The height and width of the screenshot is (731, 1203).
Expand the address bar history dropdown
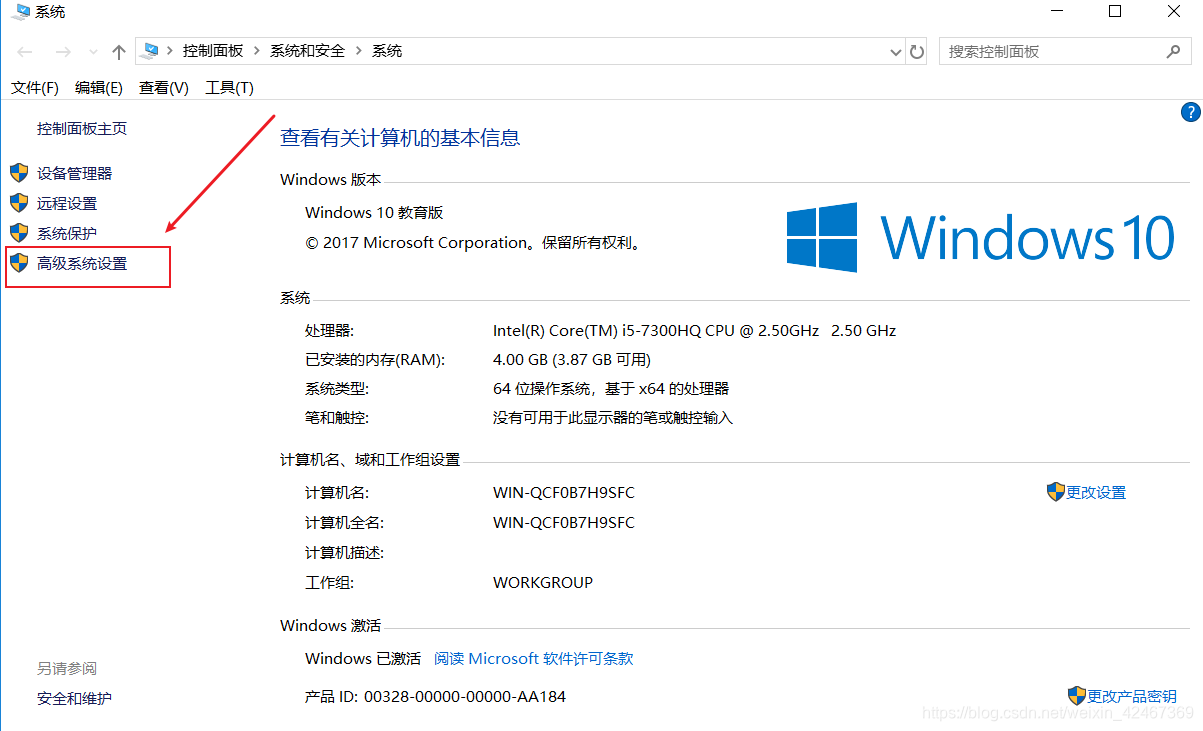click(x=896, y=52)
